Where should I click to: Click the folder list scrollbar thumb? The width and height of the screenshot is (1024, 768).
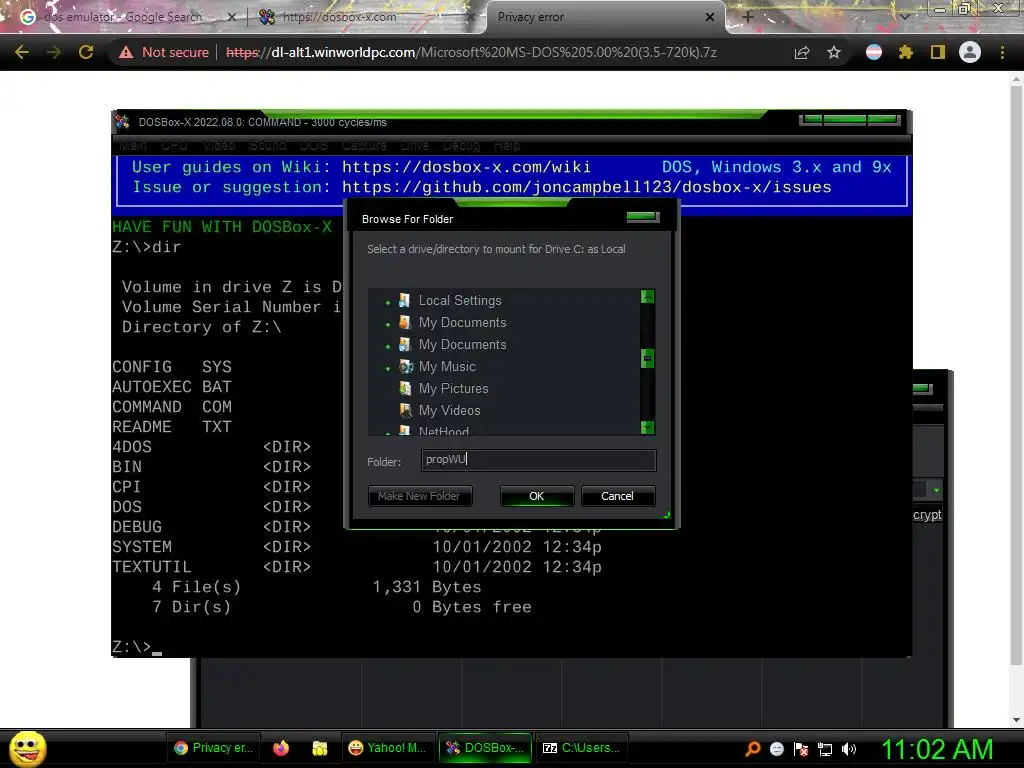click(647, 359)
